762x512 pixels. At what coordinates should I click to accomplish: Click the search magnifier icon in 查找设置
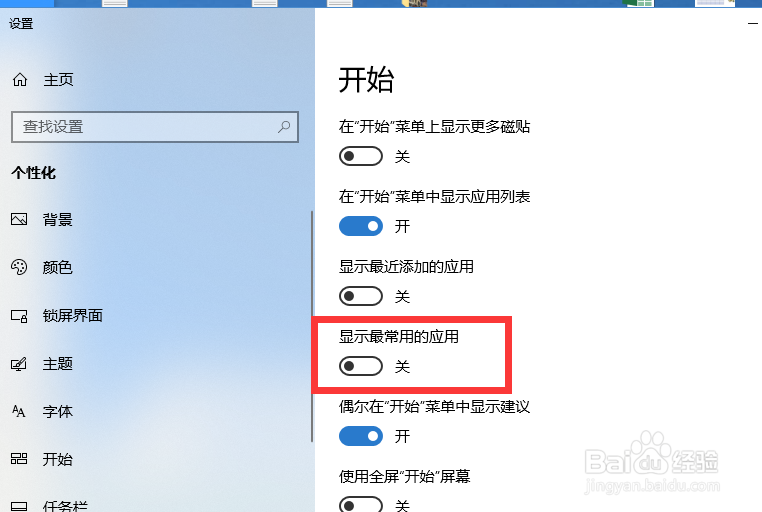284,127
